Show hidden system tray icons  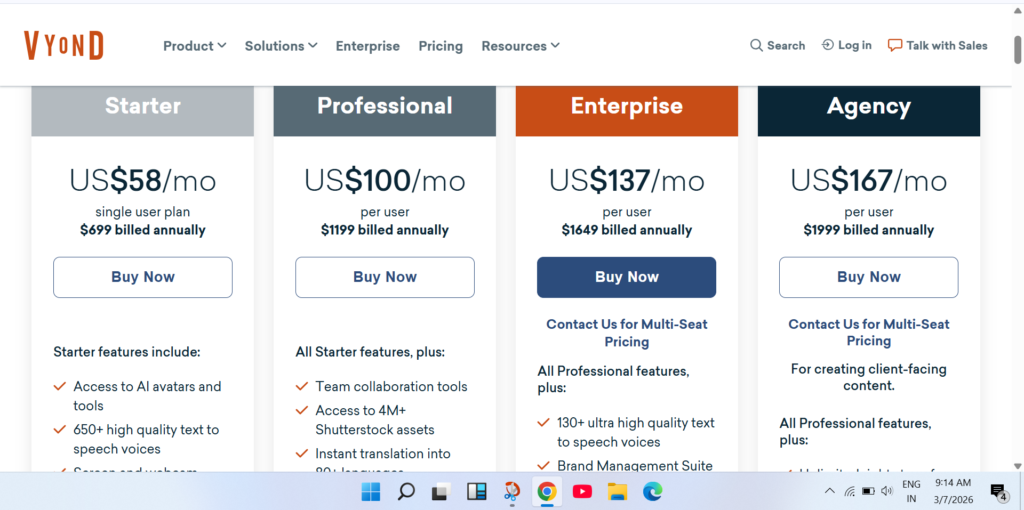point(829,491)
